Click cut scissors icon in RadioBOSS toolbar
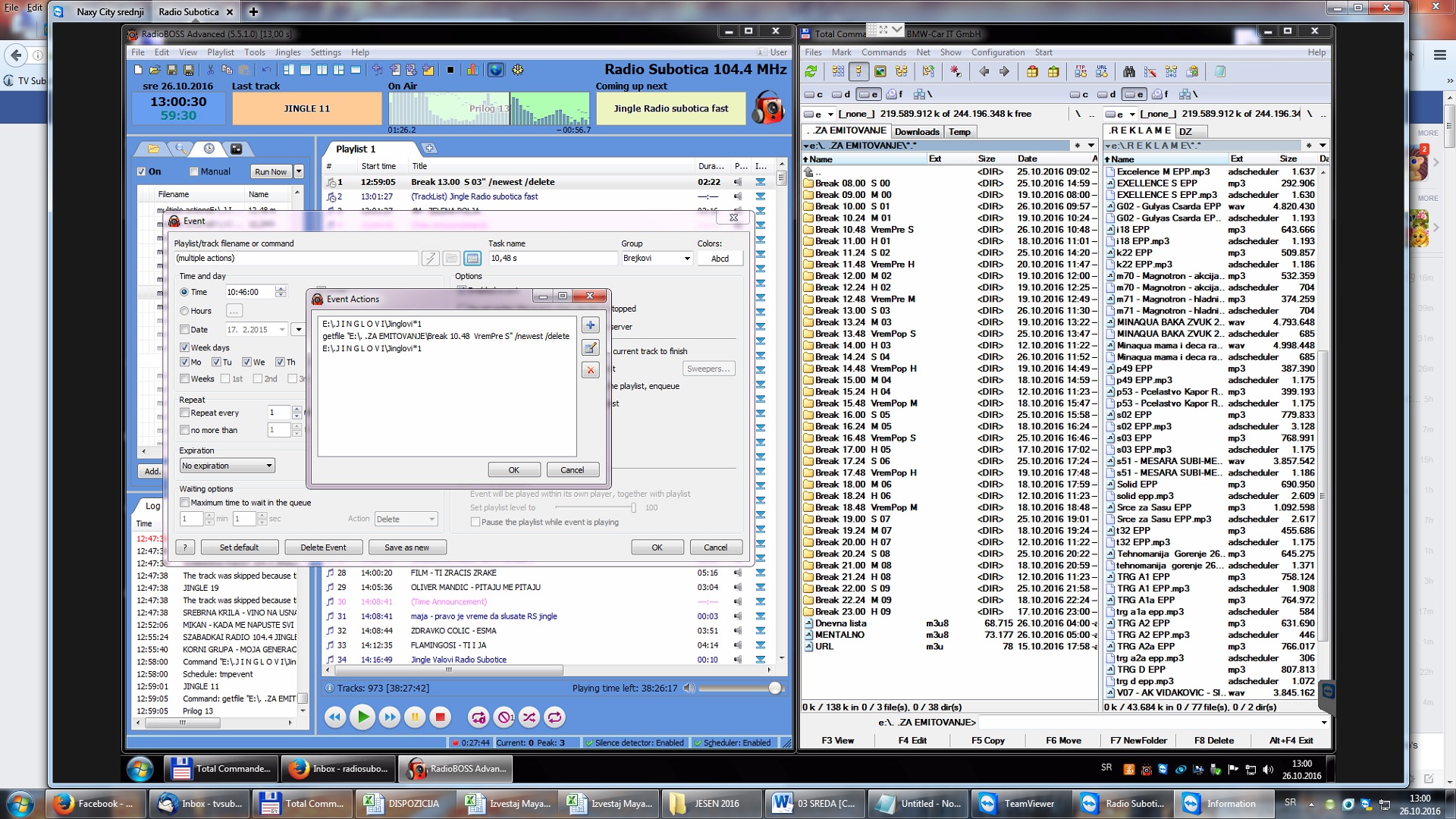The height and width of the screenshot is (819, 1456). 211,70
